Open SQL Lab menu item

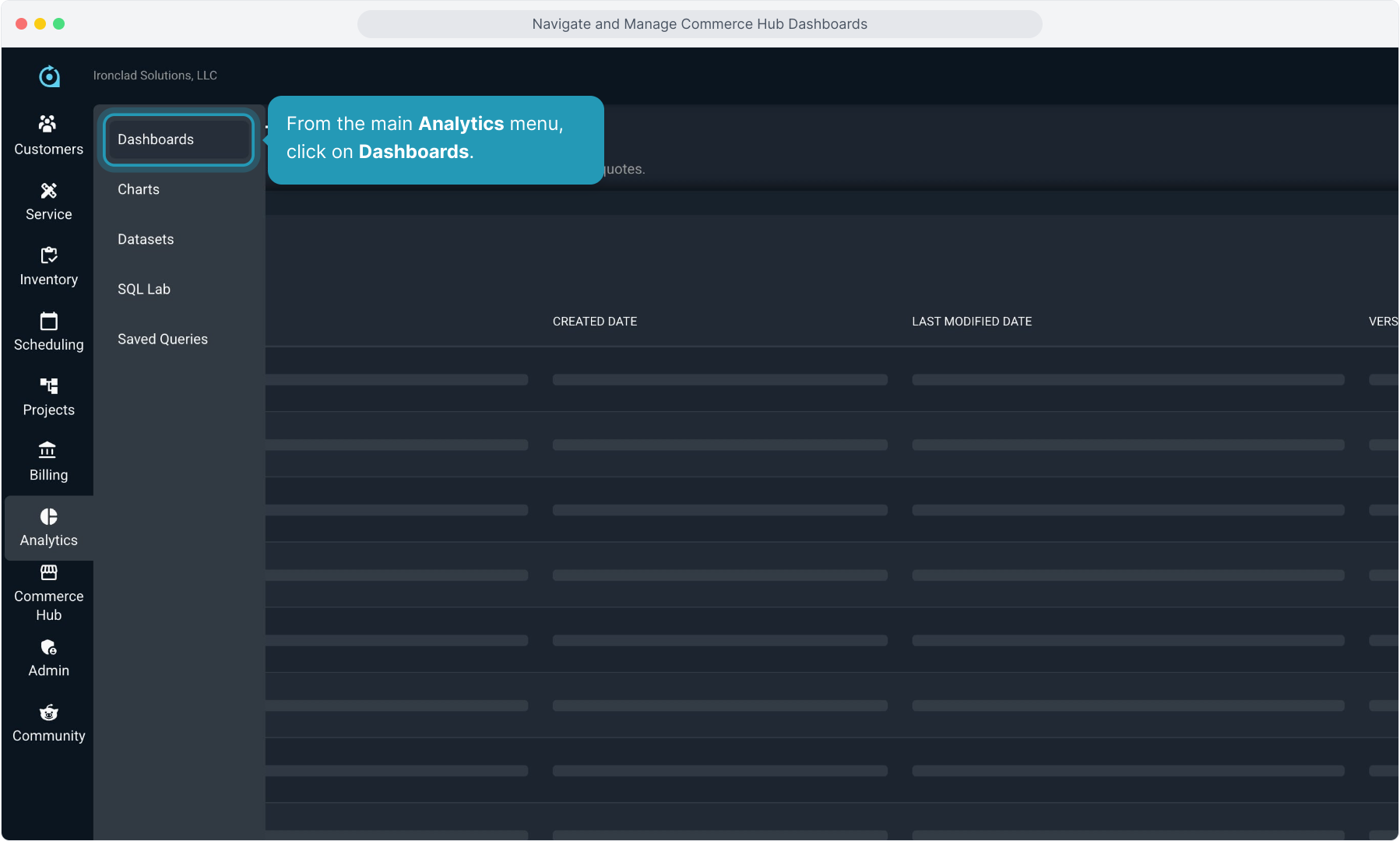coord(144,289)
